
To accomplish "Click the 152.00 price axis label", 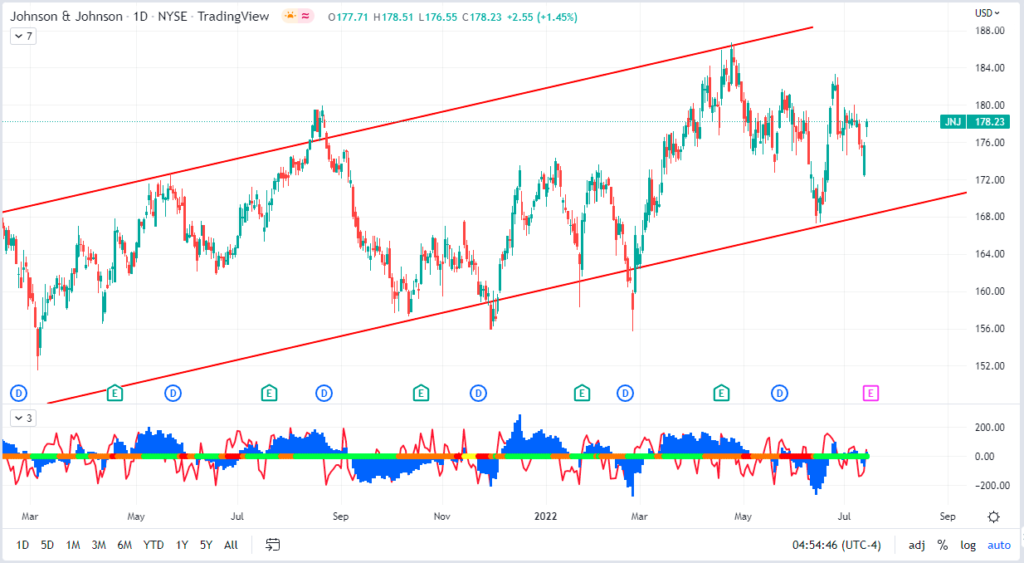I will (990, 366).
